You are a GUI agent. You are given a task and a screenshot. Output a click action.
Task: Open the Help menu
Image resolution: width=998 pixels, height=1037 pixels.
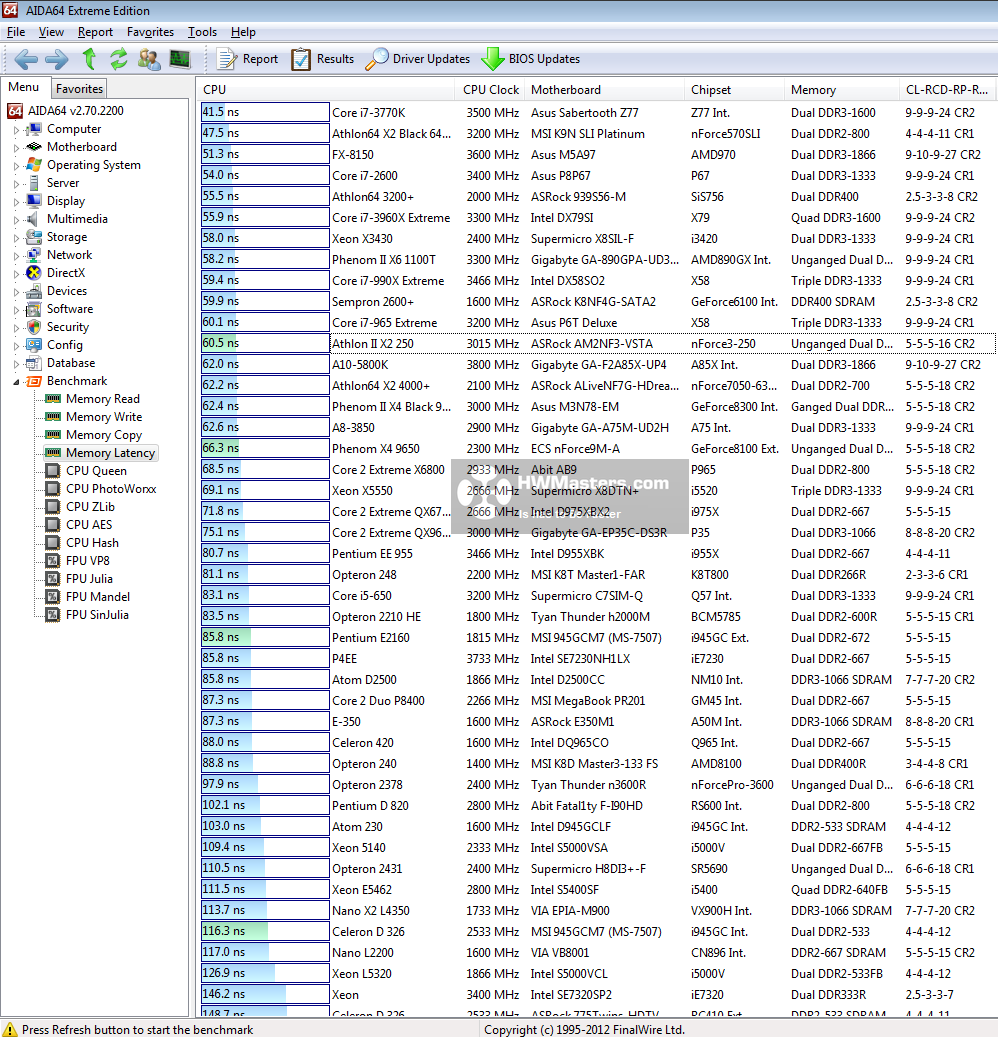pyautogui.click(x=243, y=32)
